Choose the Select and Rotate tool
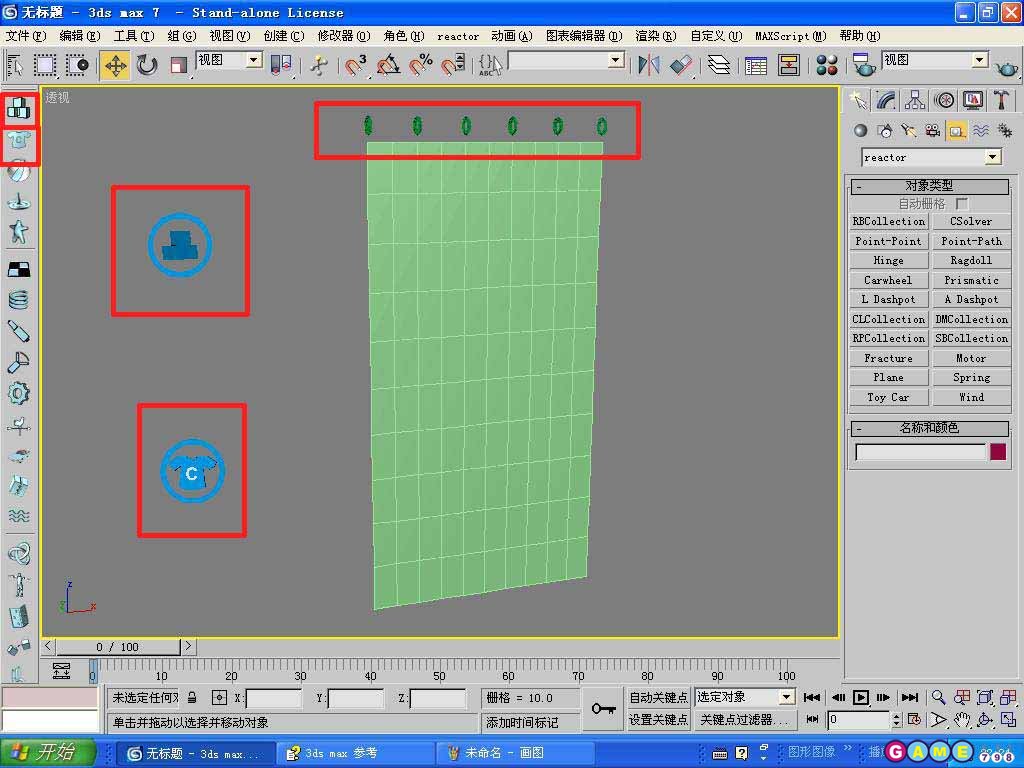1024x768 pixels. [147, 65]
